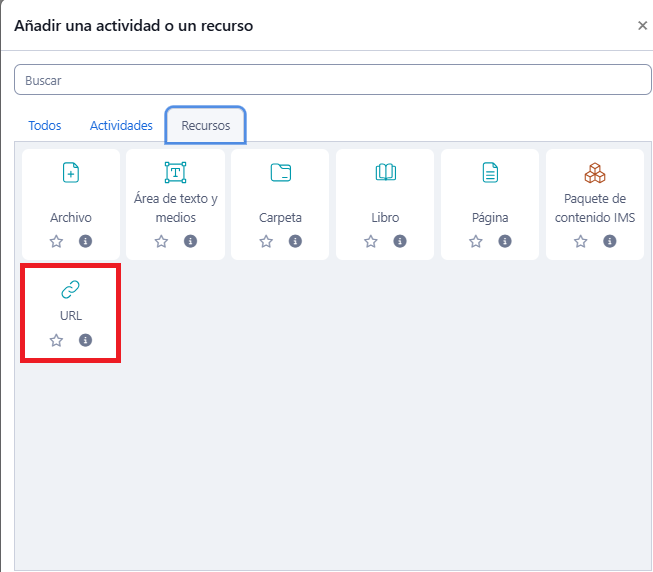Screen dimensions: 653x572
Task: Open info for URL resource
Action: 85,340
